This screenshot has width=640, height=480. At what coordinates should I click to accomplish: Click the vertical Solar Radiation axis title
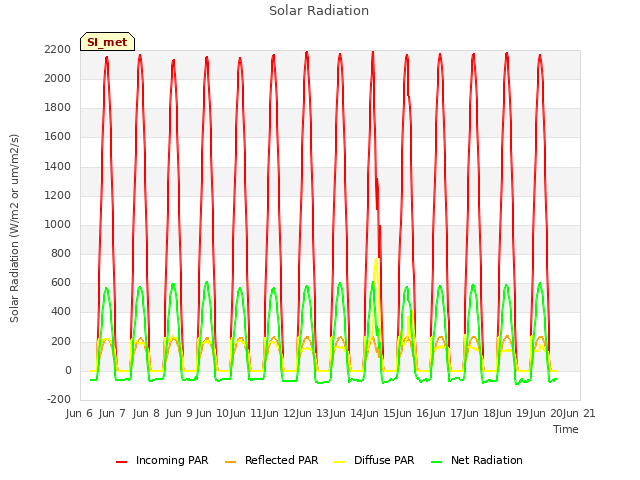click(x=14, y=228)
